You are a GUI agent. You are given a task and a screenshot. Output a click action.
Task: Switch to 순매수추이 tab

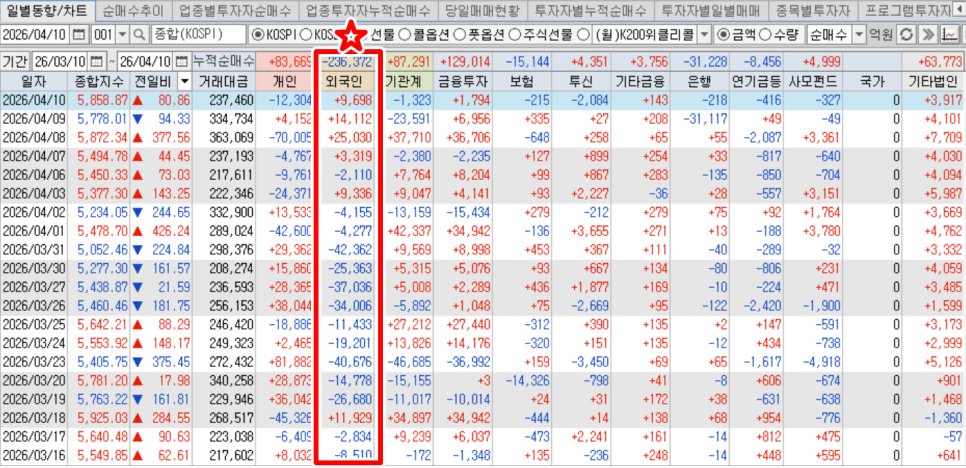pyautogui.click(x=134, y=10)
